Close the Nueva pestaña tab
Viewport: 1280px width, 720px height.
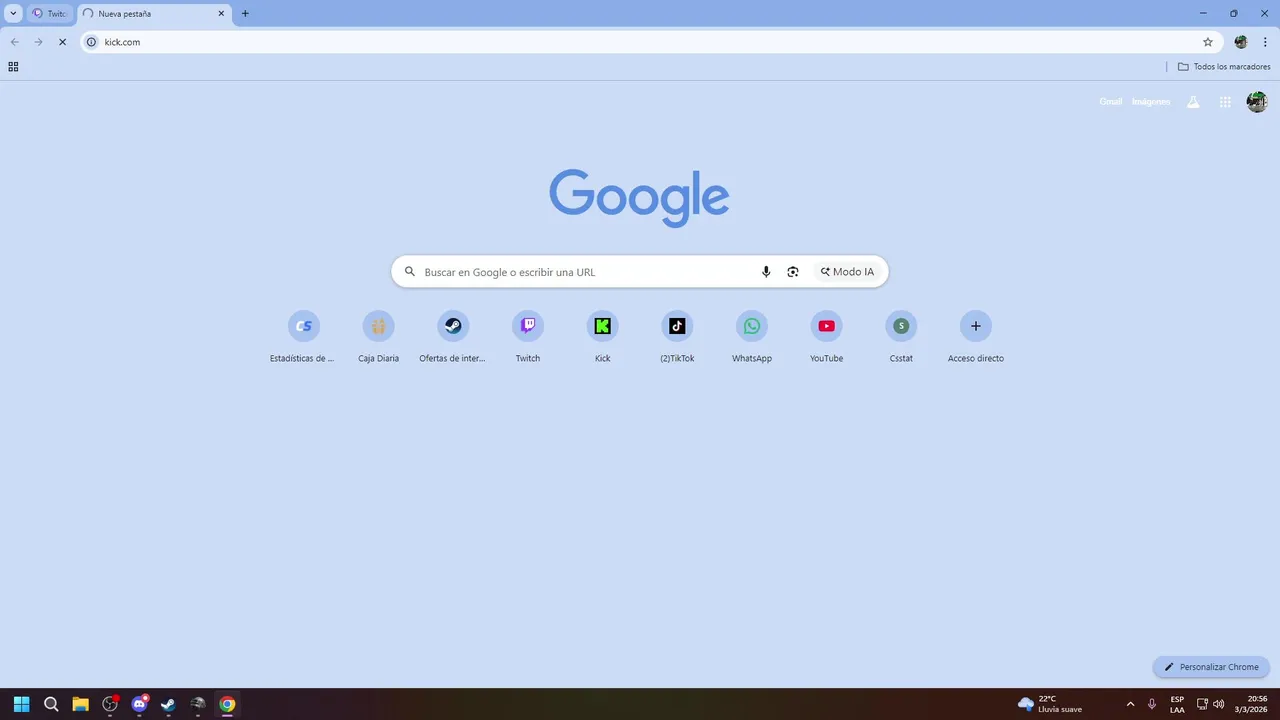click(x=221, y=14)
